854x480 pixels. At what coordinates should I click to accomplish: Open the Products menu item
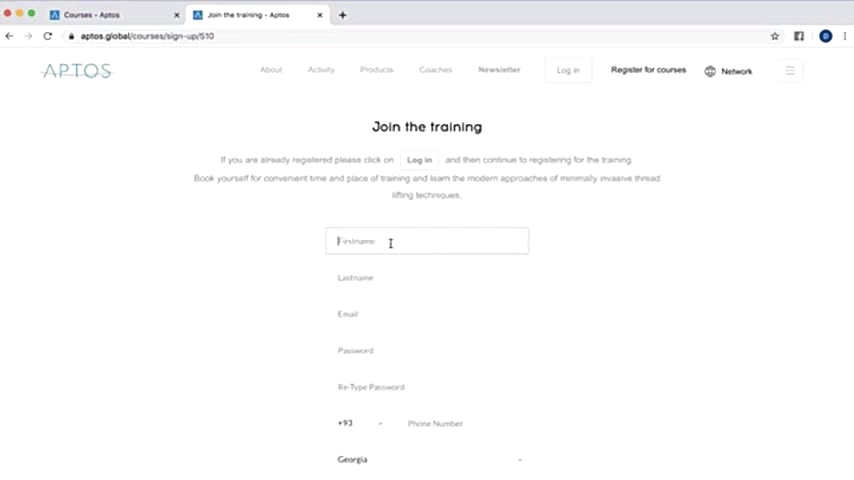[x=376, y=70]
